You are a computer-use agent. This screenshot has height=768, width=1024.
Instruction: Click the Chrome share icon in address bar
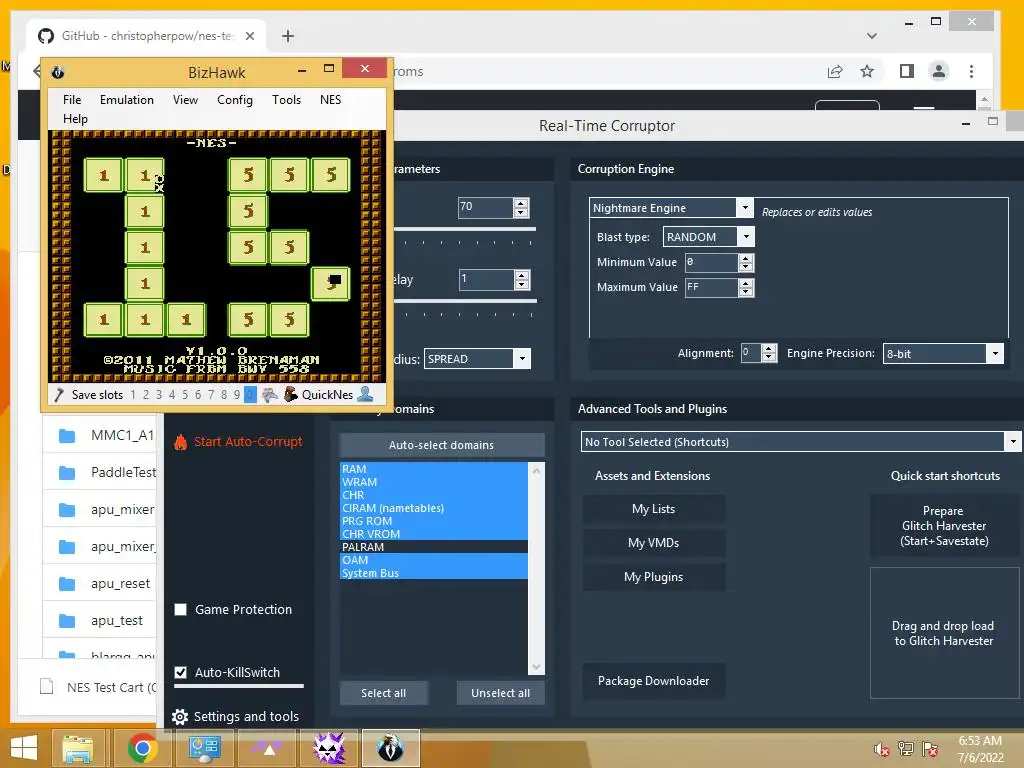835,71
